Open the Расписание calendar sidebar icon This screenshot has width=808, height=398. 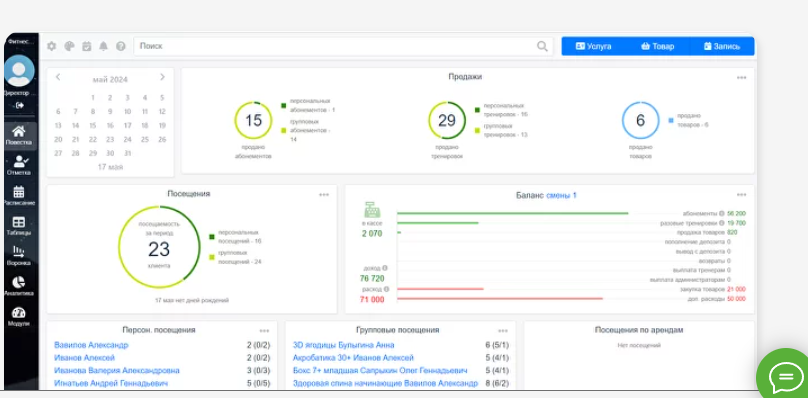coord(19,192)
